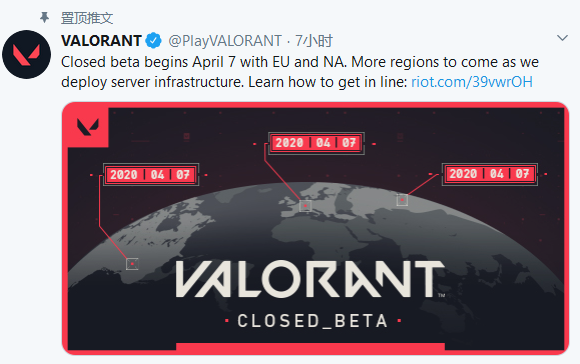The image size is (580, 364).
Task: Open the VALORANT profile avatar
Action: (26, 54)
